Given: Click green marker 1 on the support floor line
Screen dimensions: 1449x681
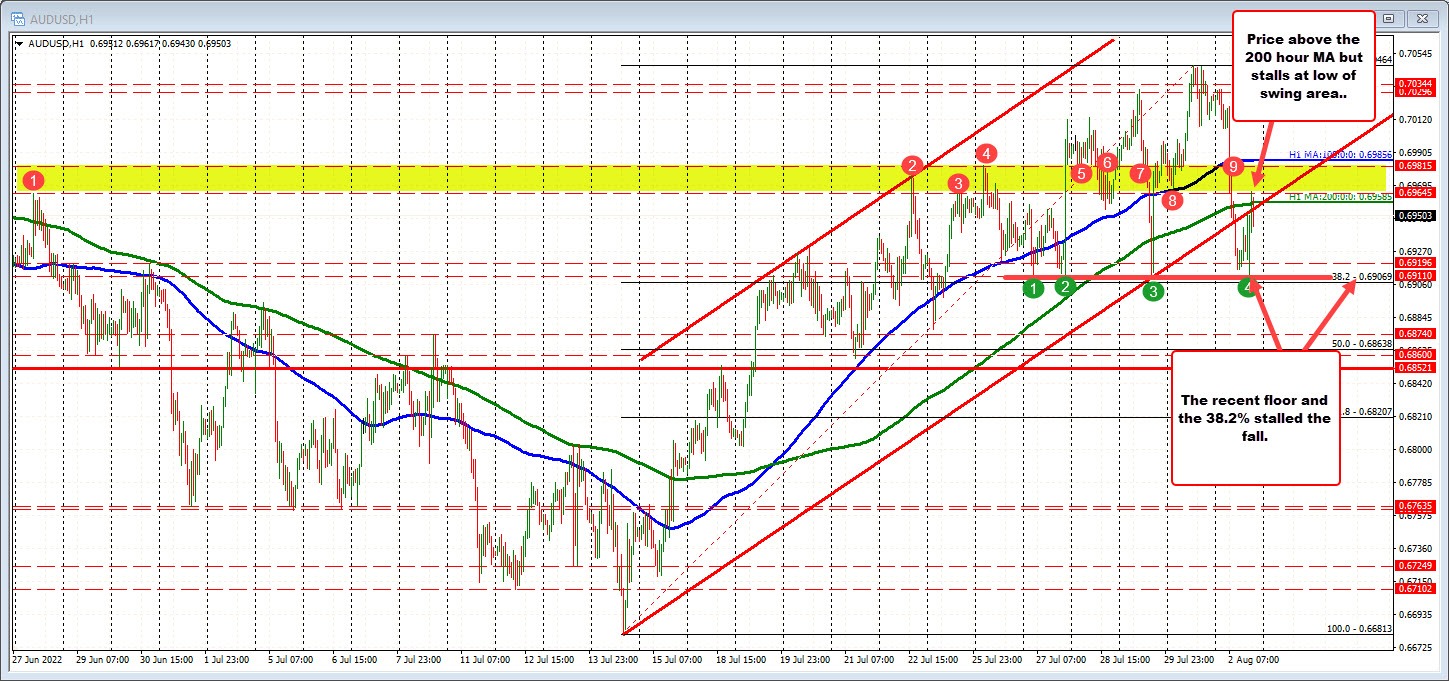Looking at the screenshot, I should pyautogui.click(x=1033, y=287).
